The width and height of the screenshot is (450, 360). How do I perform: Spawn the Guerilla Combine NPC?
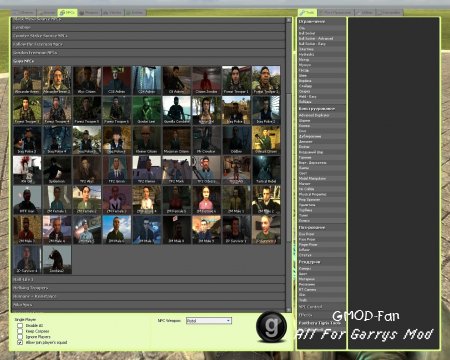(x=176, y=110)
